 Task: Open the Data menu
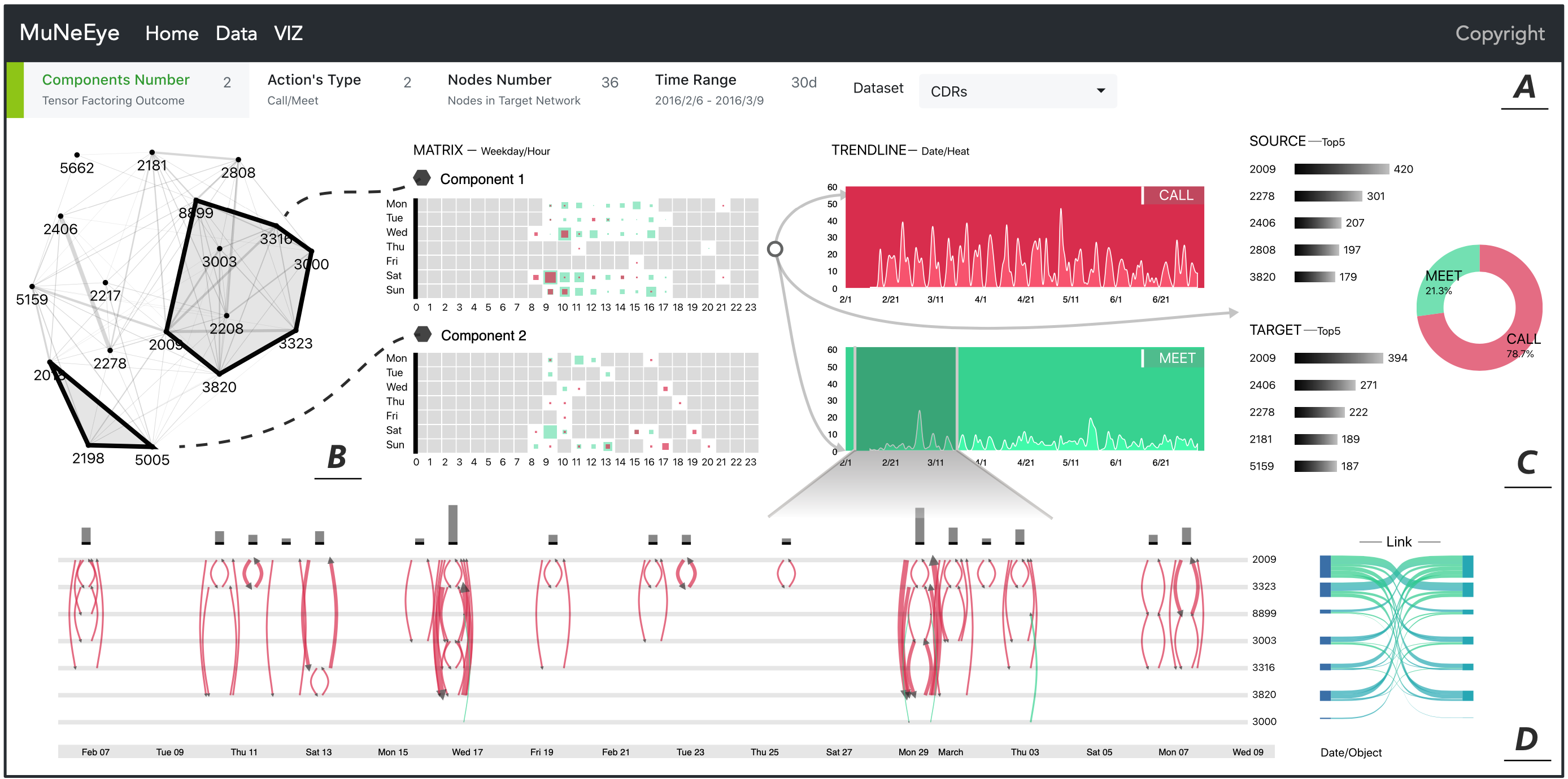point(236,33)
